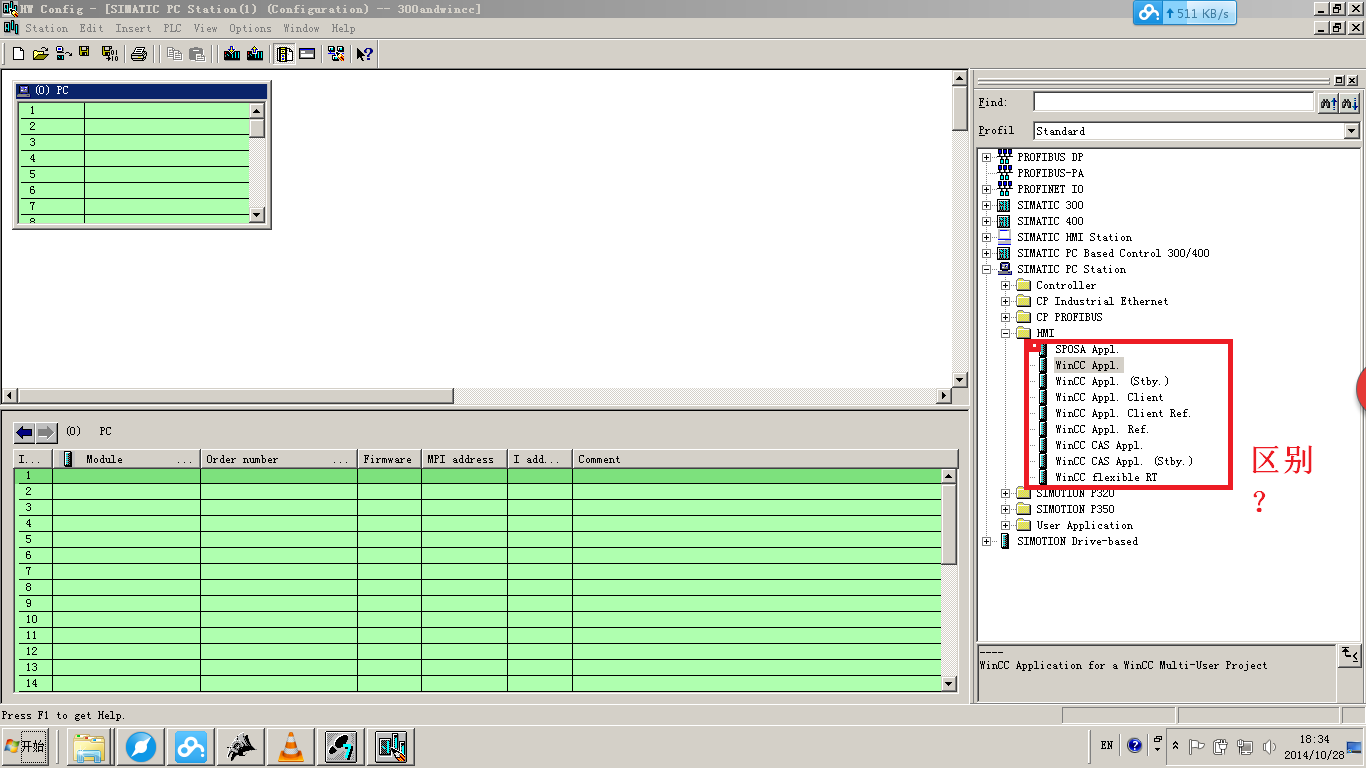Click the EN language indicator in tray
The width and height of the screenshot is (1366, 768).
1107,745
